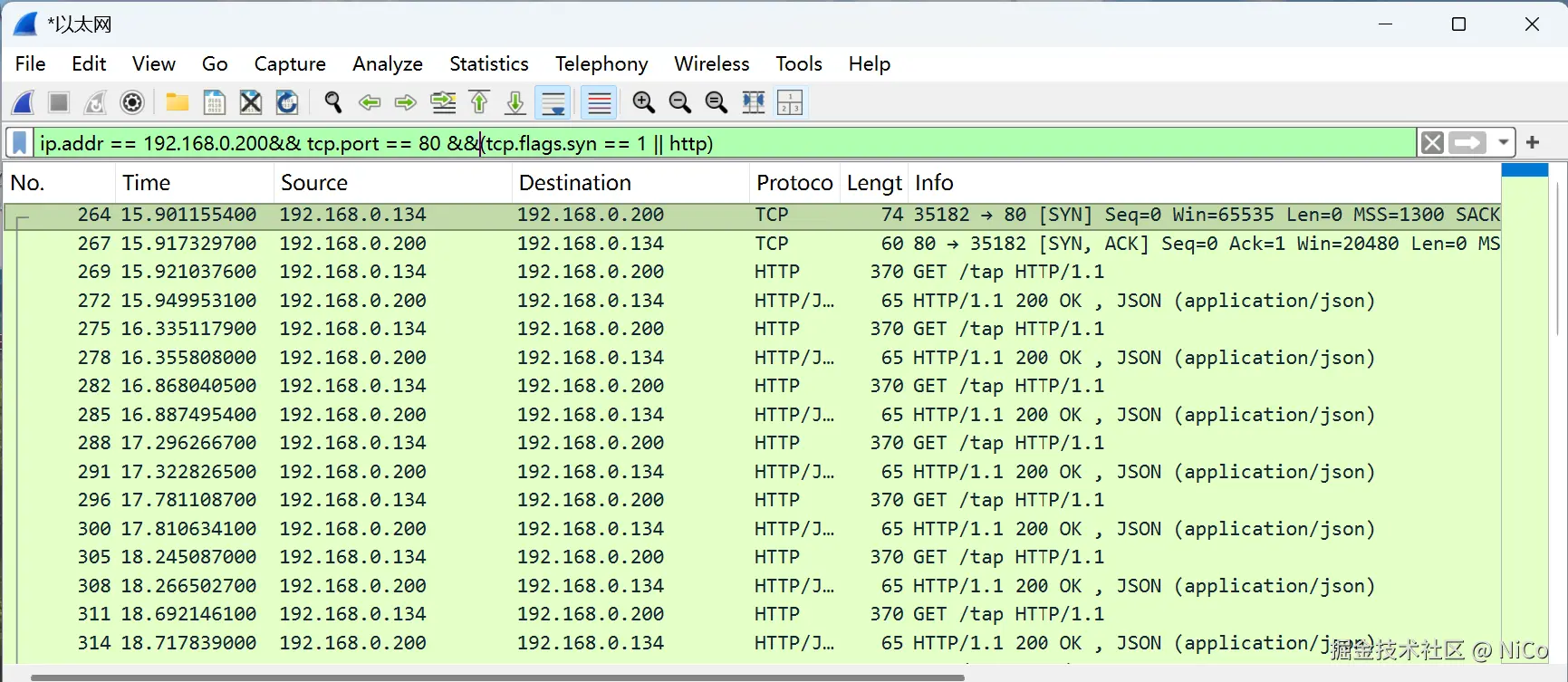Reset text to normal size
The height and width of the screenshot is (682, 1568).
717,102
